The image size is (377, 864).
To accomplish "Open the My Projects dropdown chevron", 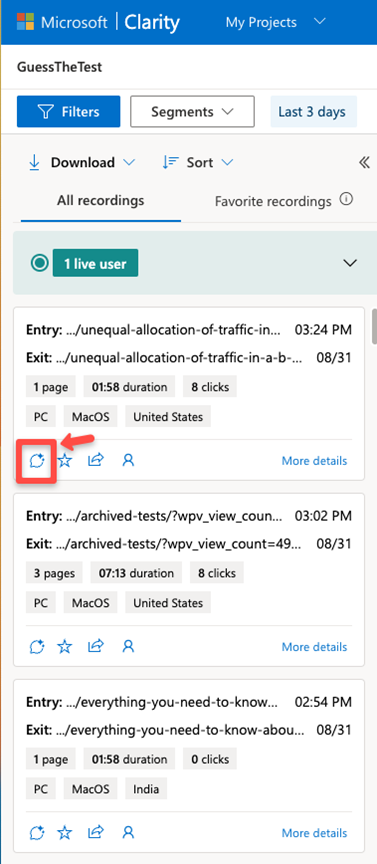I will (319, 22).
